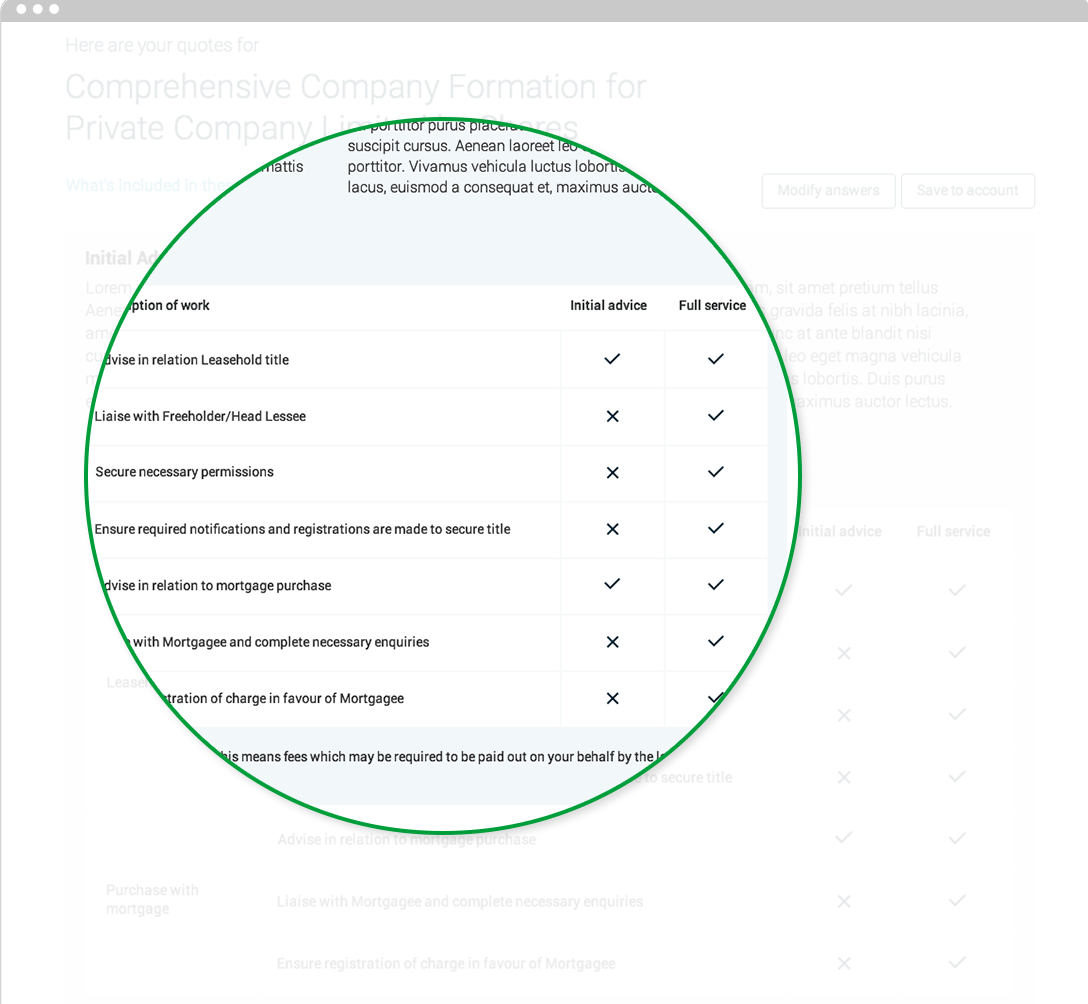
Task: Click magnified Full service checkmark for mortgage purchase advice
Action: (715, 585)
